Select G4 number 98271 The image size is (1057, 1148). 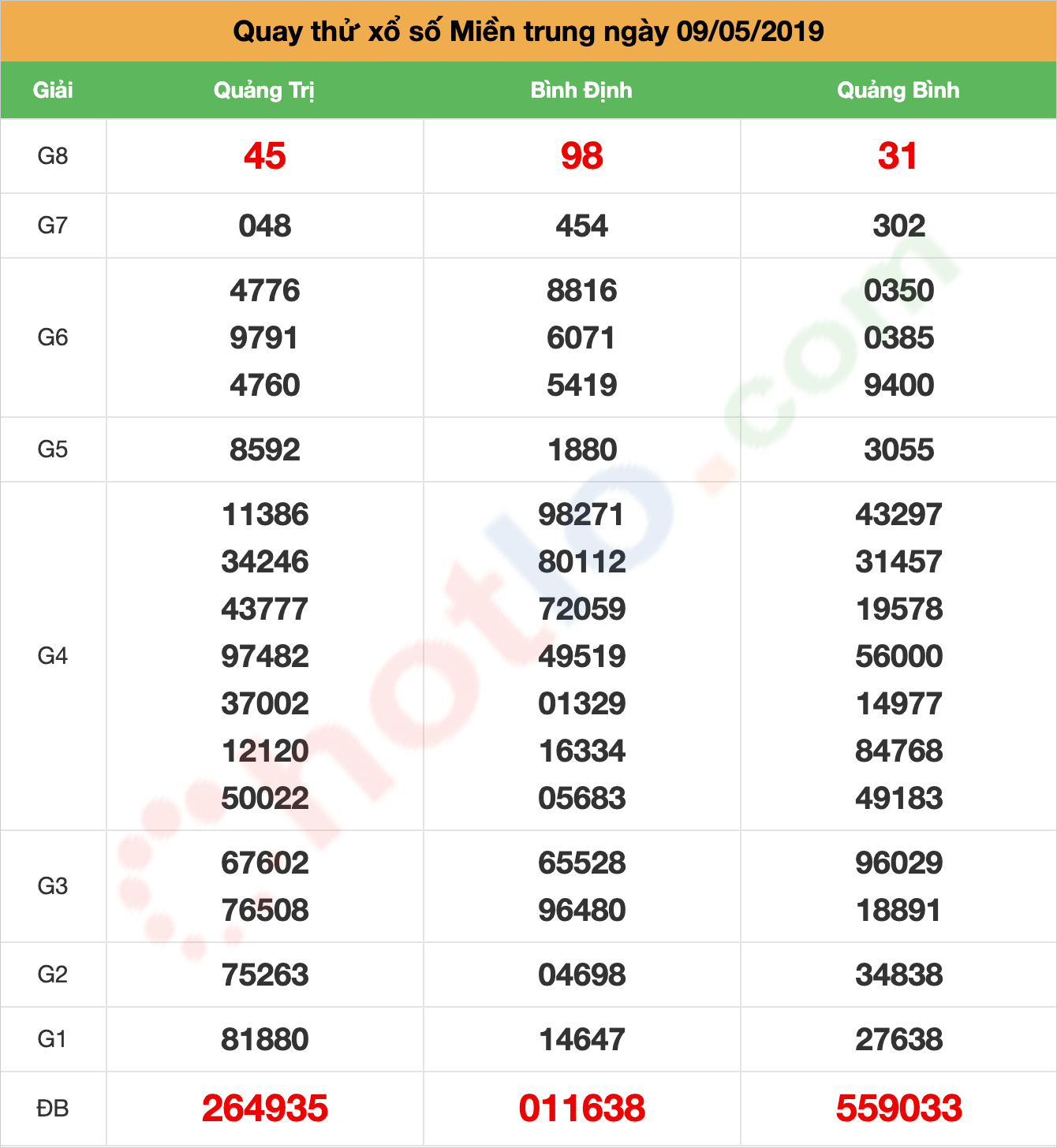[582, 515]
